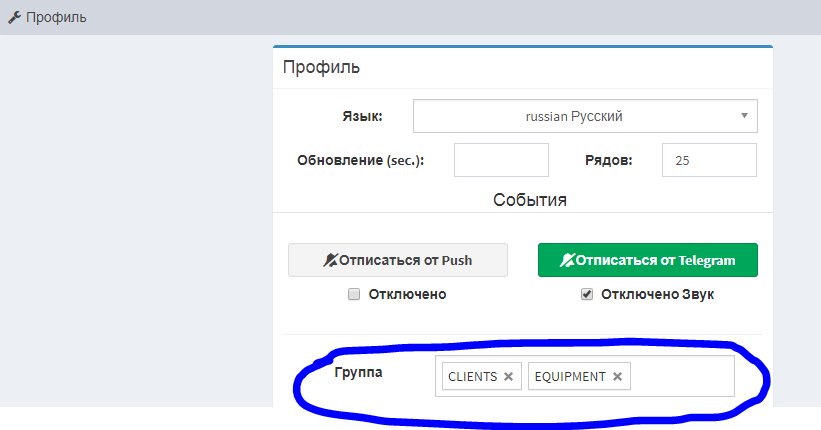The height and width of the screenshot is (430, 821).
Task: Focus the Обновление (sec.) input field
Action: (x=501, y=160)
